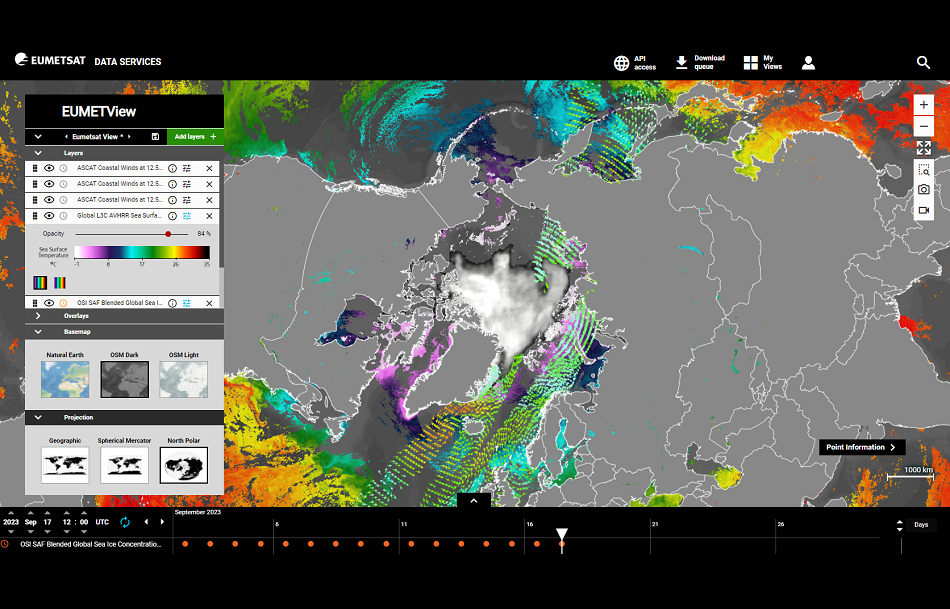The image size is (950, 609).
Task: Hide the Global L3C AVHRR layer via eye icon
Action: [49, 216]
